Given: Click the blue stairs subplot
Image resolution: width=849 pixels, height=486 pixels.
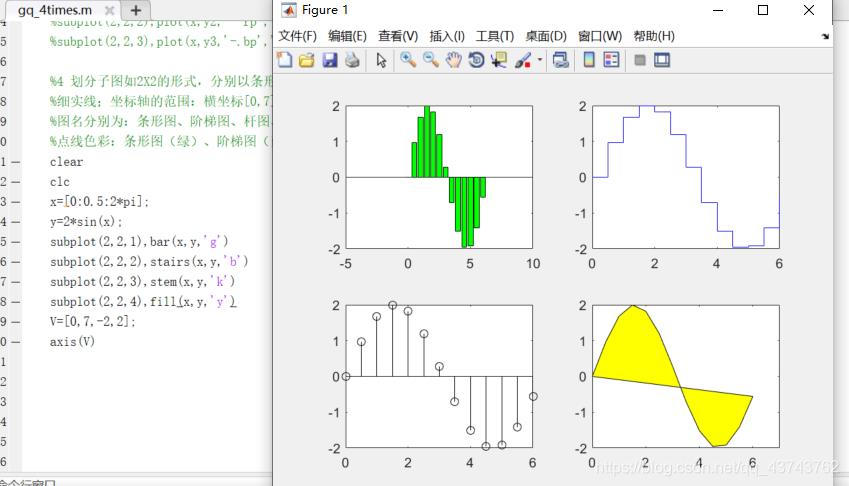Looking at the screenshot, I should tap(686, 177).
